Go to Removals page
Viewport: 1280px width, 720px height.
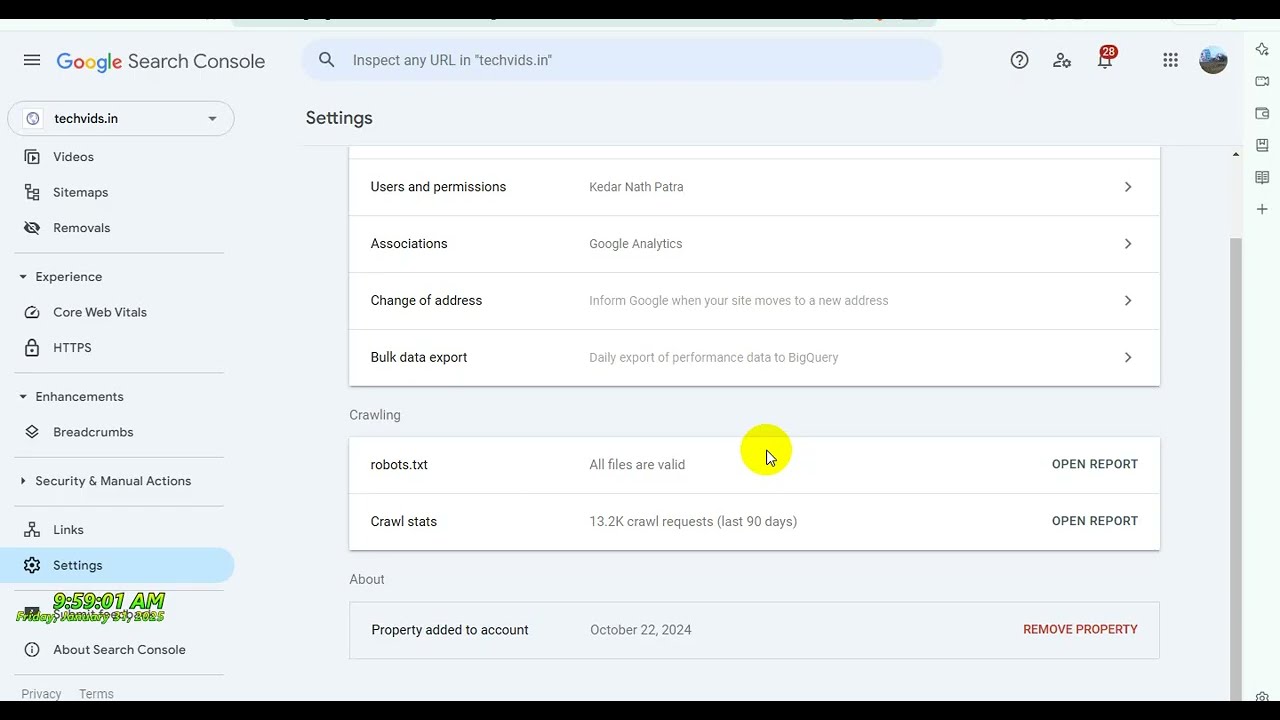pyautogui.click(x=81, y=228)
